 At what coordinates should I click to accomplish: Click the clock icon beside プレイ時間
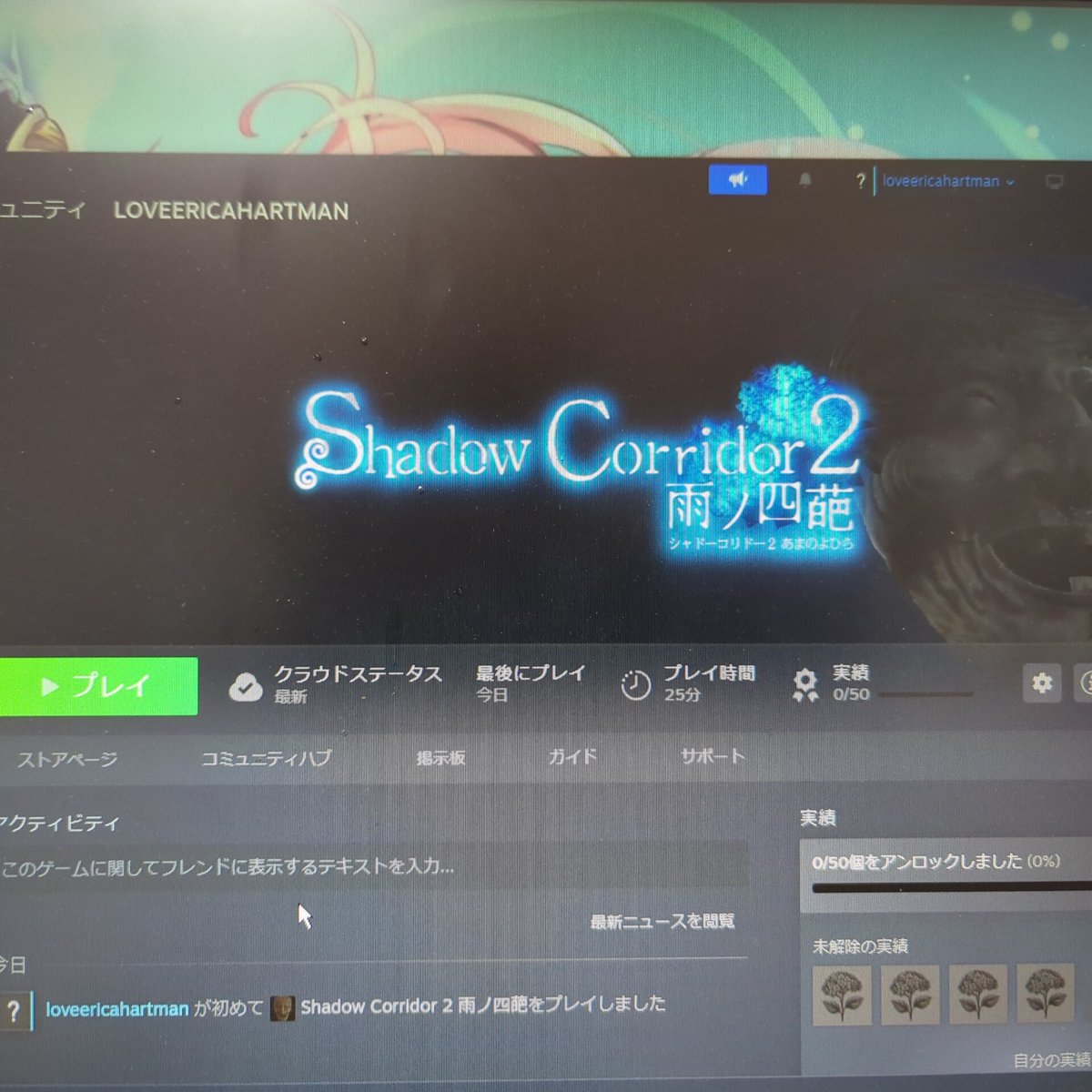point(635,684)
